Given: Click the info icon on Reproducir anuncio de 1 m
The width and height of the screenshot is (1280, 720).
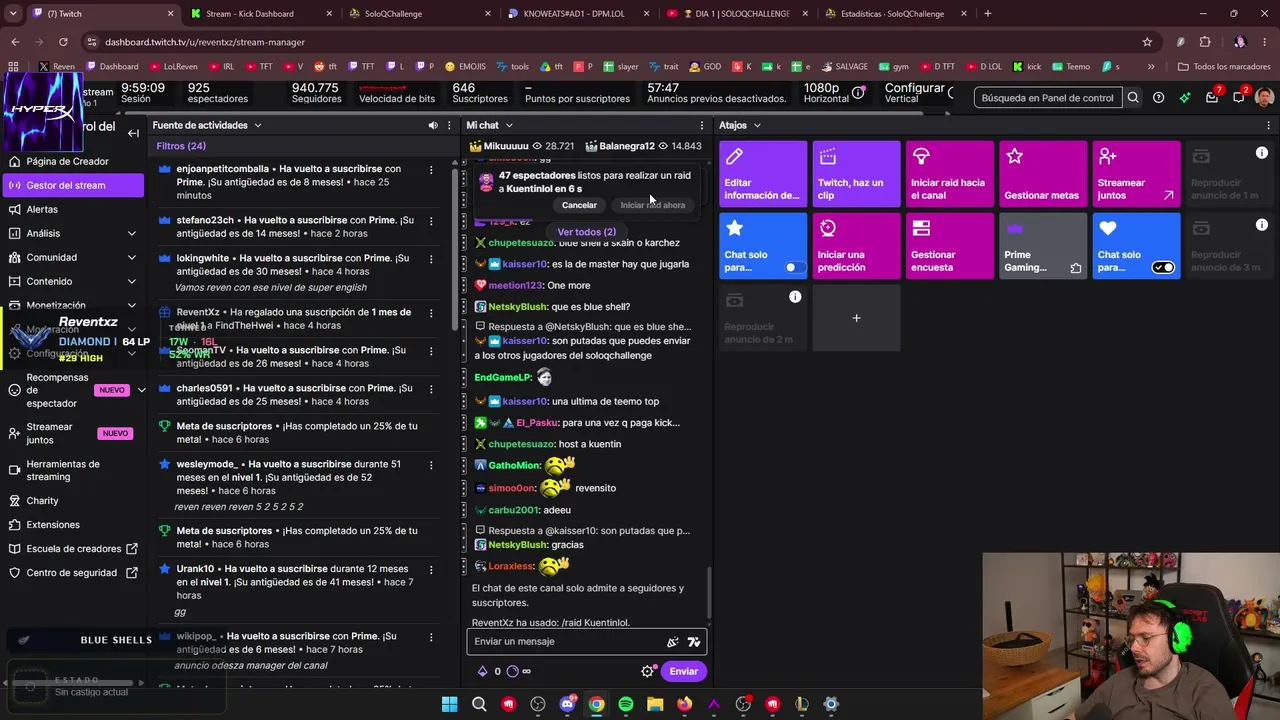Looking at the screenshot, I should click(x=1262, y=153).
